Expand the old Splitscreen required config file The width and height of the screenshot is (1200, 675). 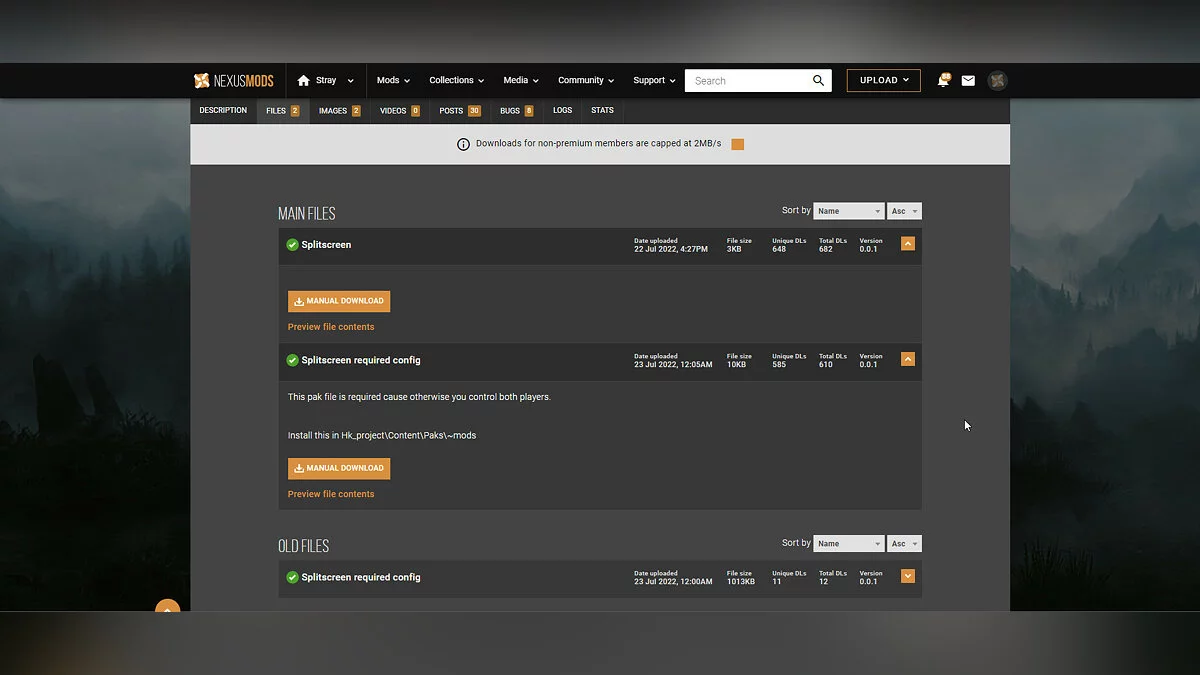tap(907, 576)
